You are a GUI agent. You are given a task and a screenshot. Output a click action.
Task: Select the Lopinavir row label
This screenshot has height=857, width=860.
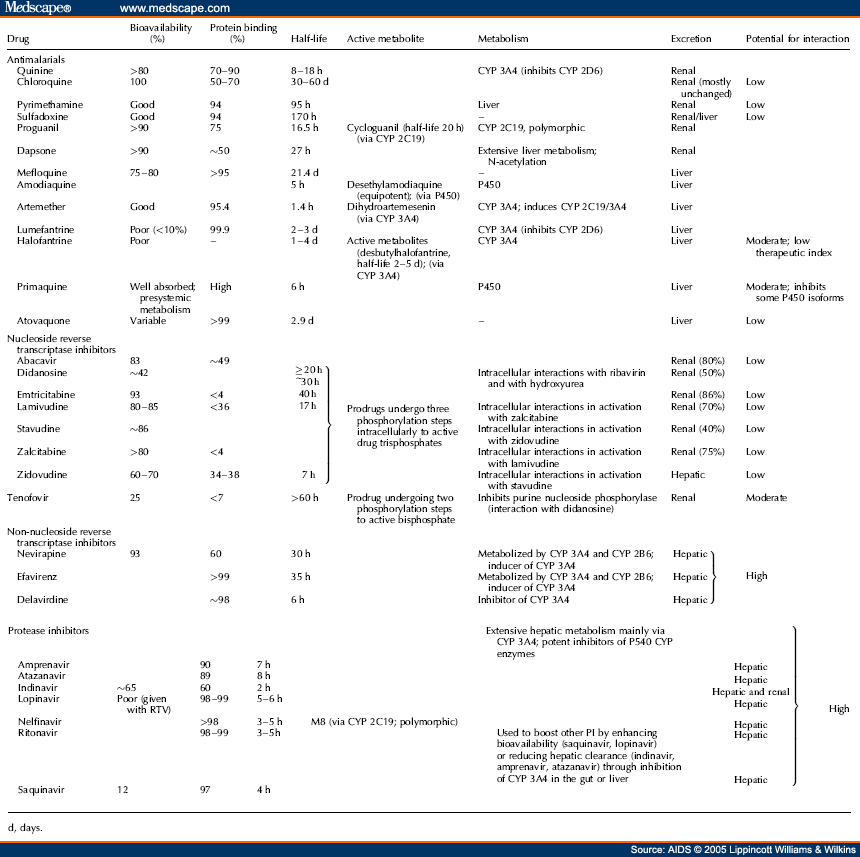coord(38,699)
